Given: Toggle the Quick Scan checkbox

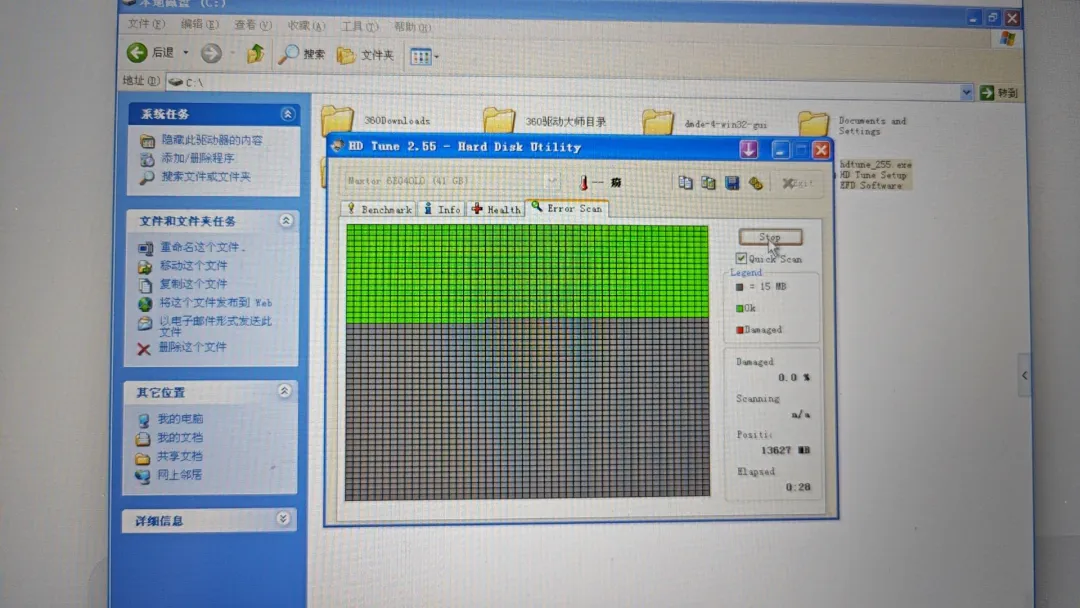Looking at the screenshot, I should [741, 258].
